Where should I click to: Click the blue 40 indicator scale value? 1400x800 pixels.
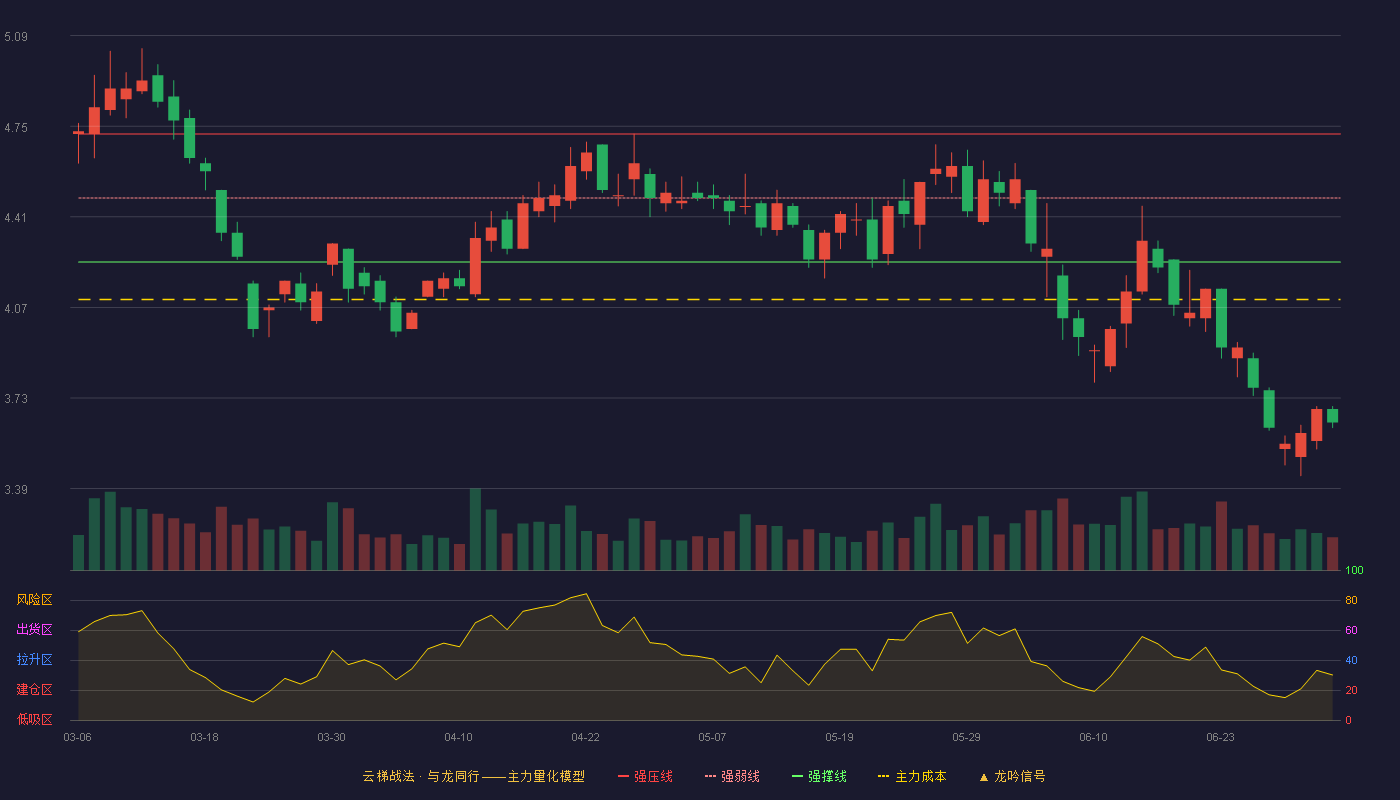(1351, 660)
